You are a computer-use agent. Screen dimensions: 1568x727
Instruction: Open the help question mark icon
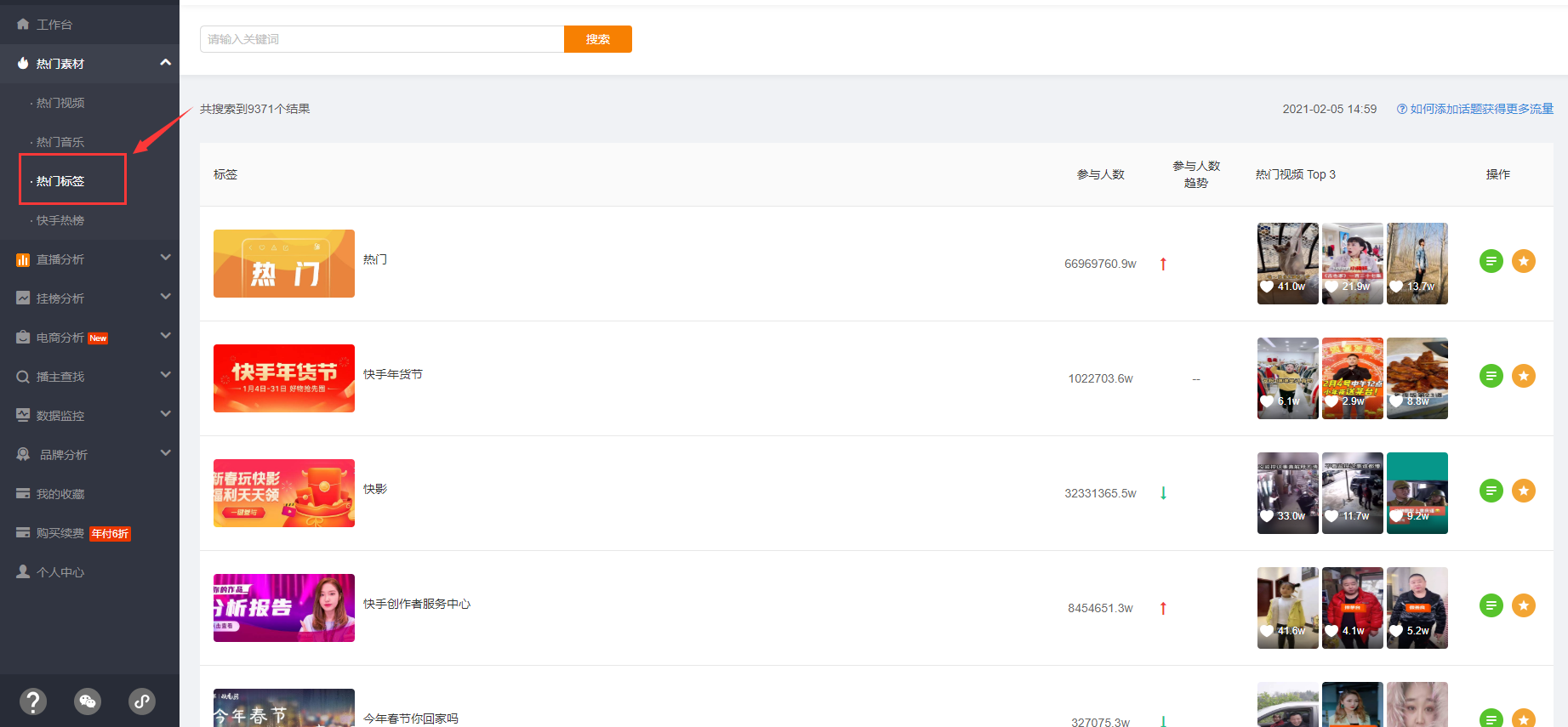(x=33, y=701)
